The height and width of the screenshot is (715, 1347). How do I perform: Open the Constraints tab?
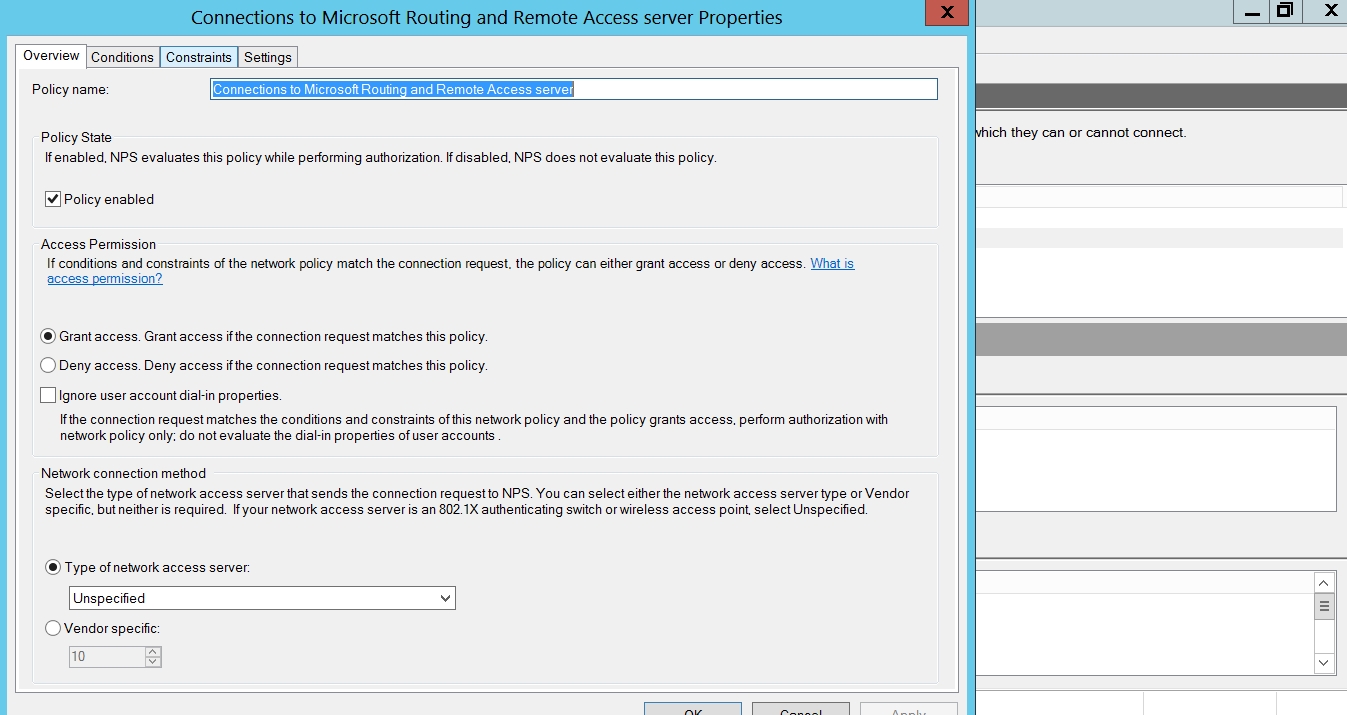coord(199,57)
